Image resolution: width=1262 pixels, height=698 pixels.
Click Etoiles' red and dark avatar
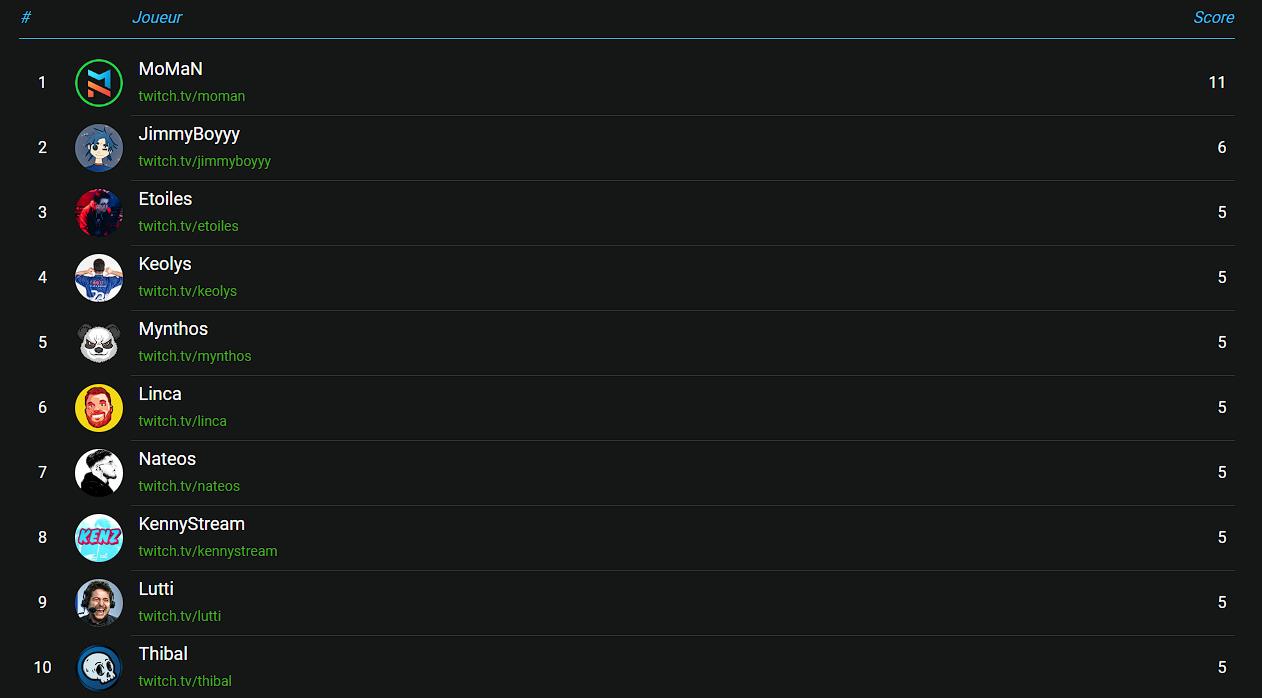tap(99, 213)
